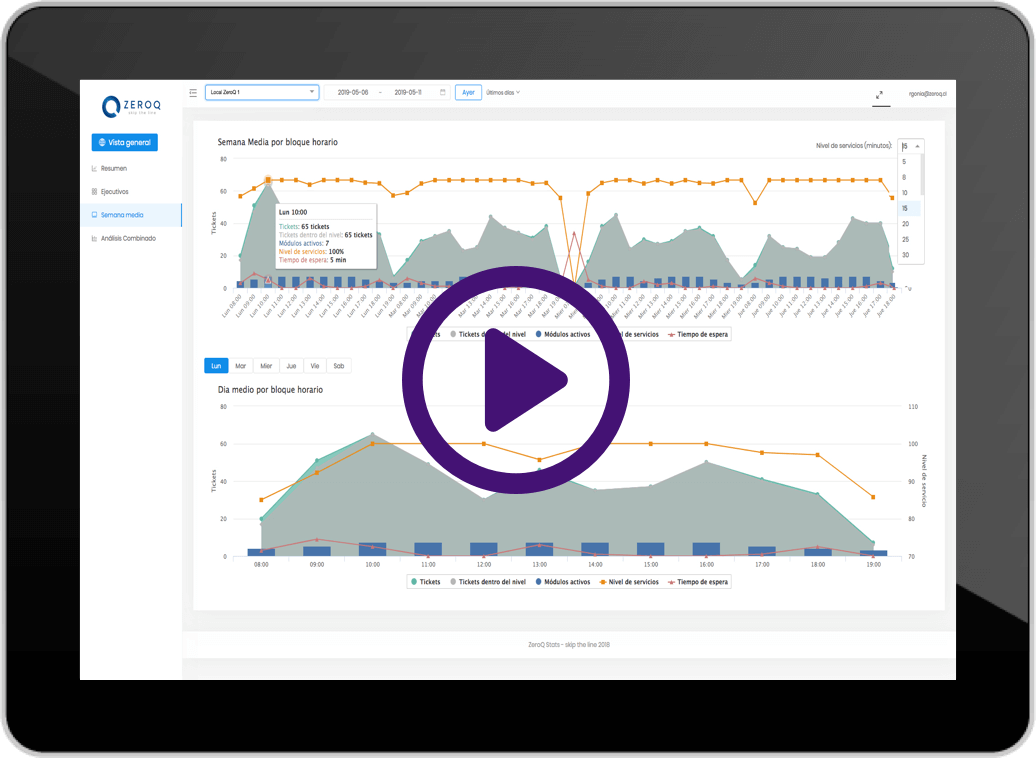
Task: Open the Local ZeroQ 1 selector
Action: 261,91
